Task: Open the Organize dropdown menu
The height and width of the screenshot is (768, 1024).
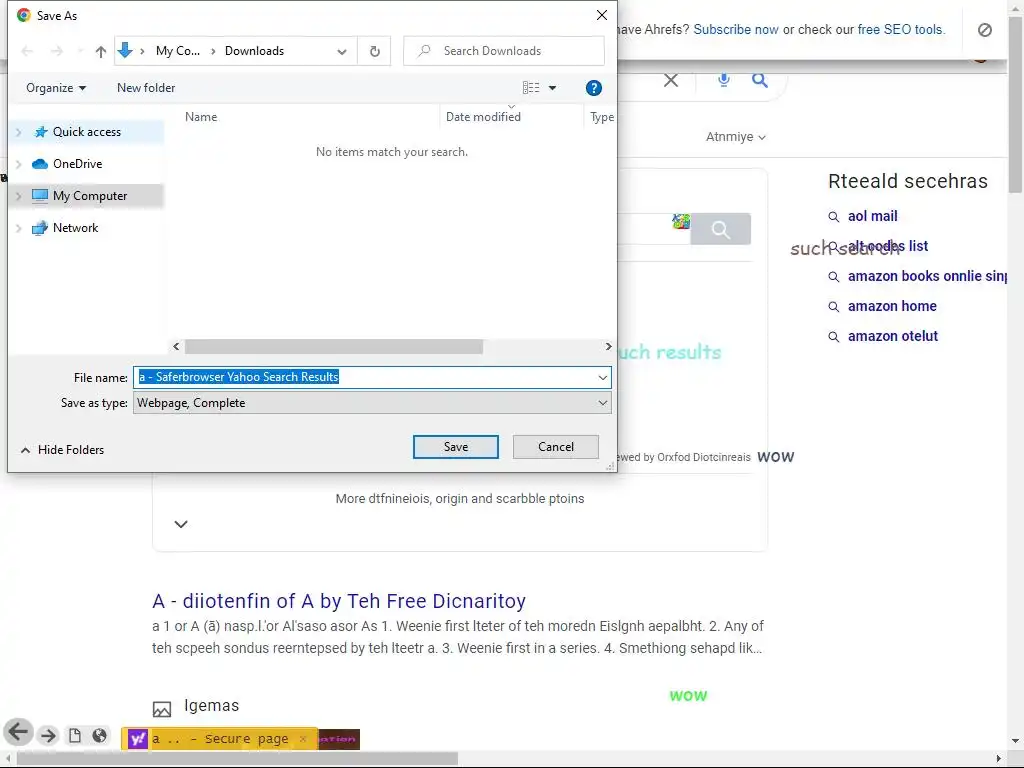Action: [56, 88]
